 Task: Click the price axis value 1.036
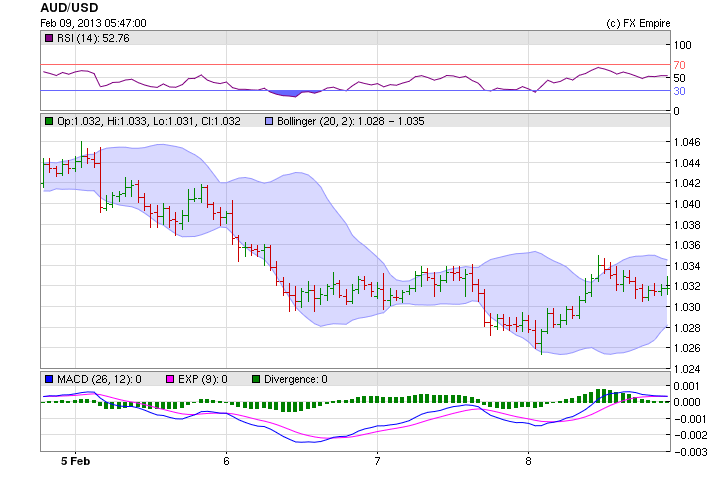click(x=687, y=245)
